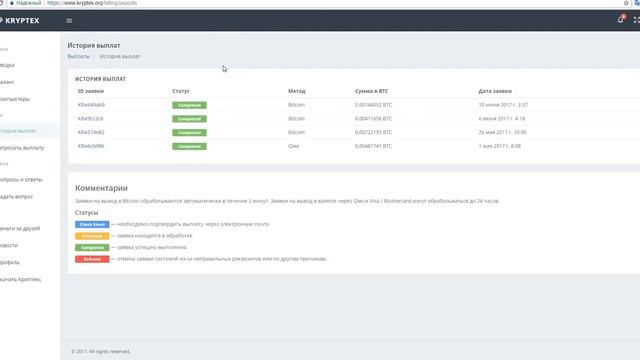Click the kryptex.org URL in the address bar
The height and width of the screenshot is (360, 640).
coord(92,3)
